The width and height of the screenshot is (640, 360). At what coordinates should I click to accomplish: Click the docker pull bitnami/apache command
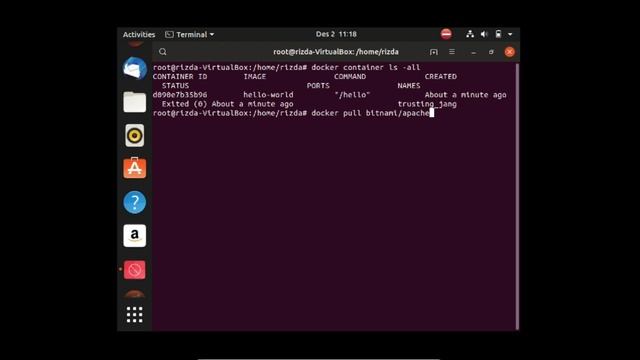370,113
